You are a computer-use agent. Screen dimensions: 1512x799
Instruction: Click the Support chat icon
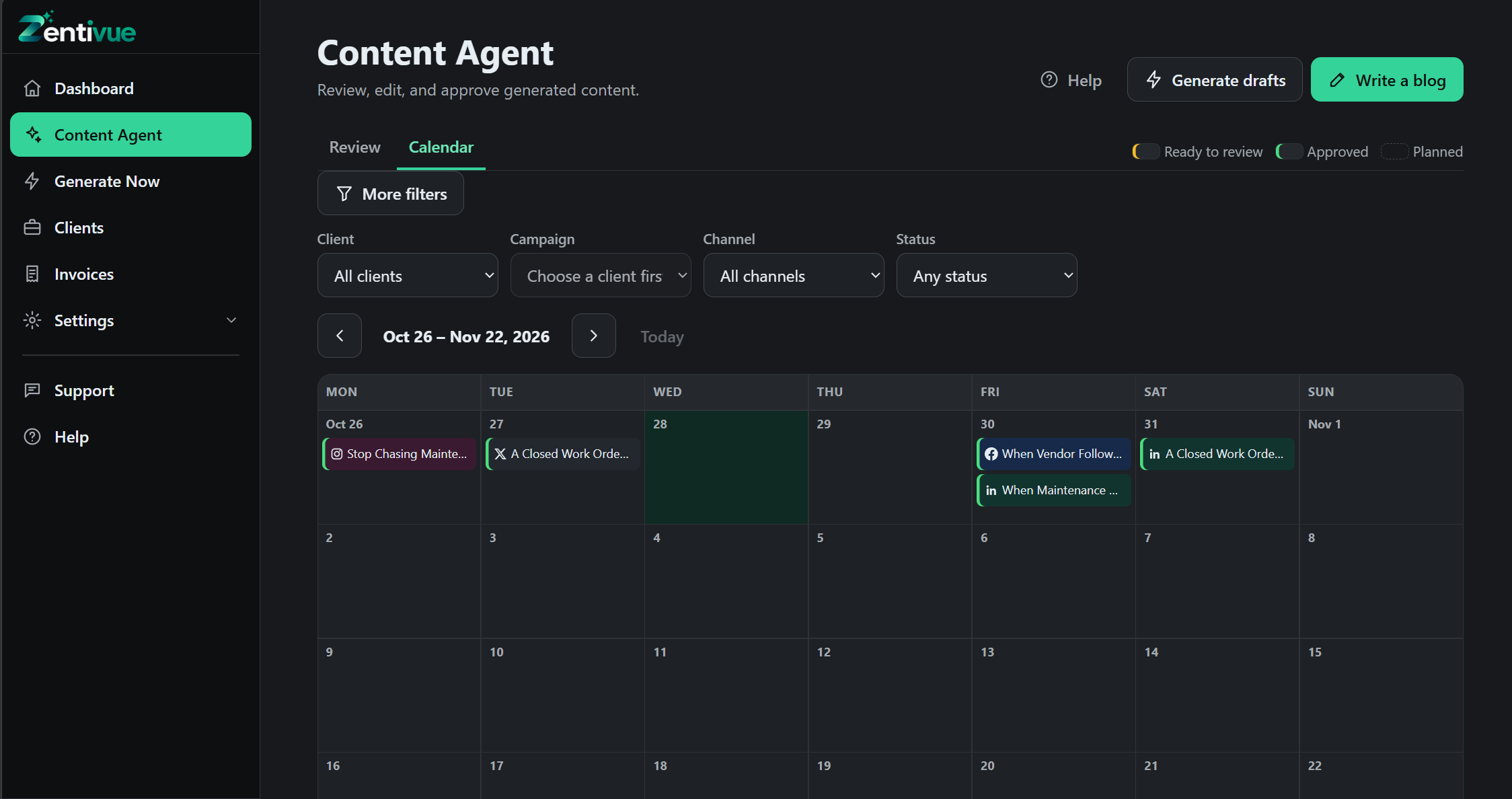point(32,390)
